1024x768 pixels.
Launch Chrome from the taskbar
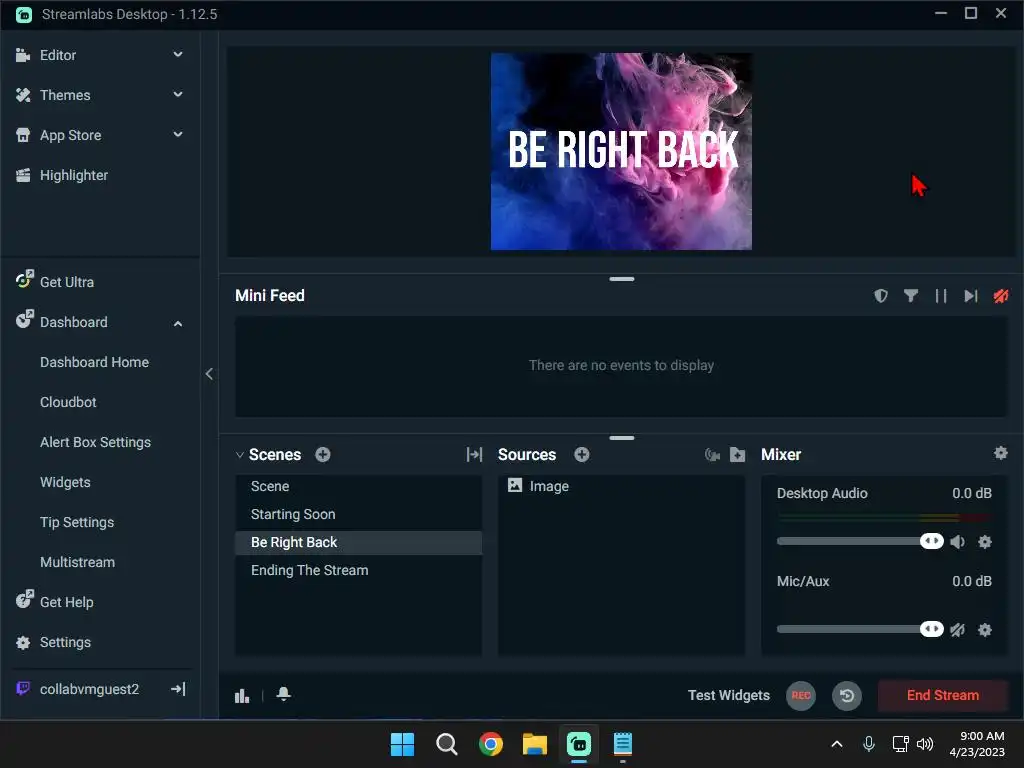[x=490, y=744]
